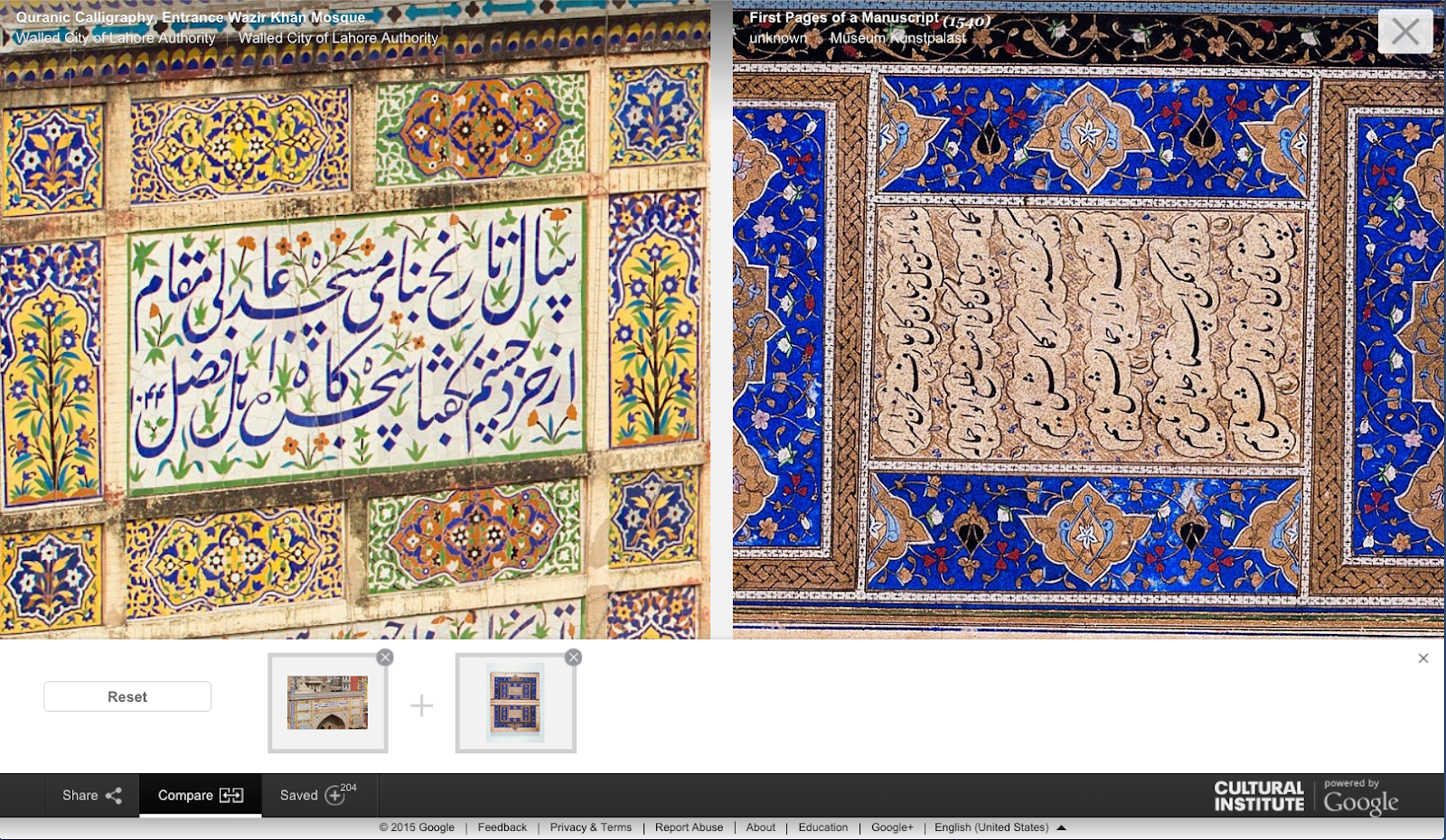This screenshot has height=840, width=1446.
Task: Open Privacy & Terms link
Action: tap(591, 827)
